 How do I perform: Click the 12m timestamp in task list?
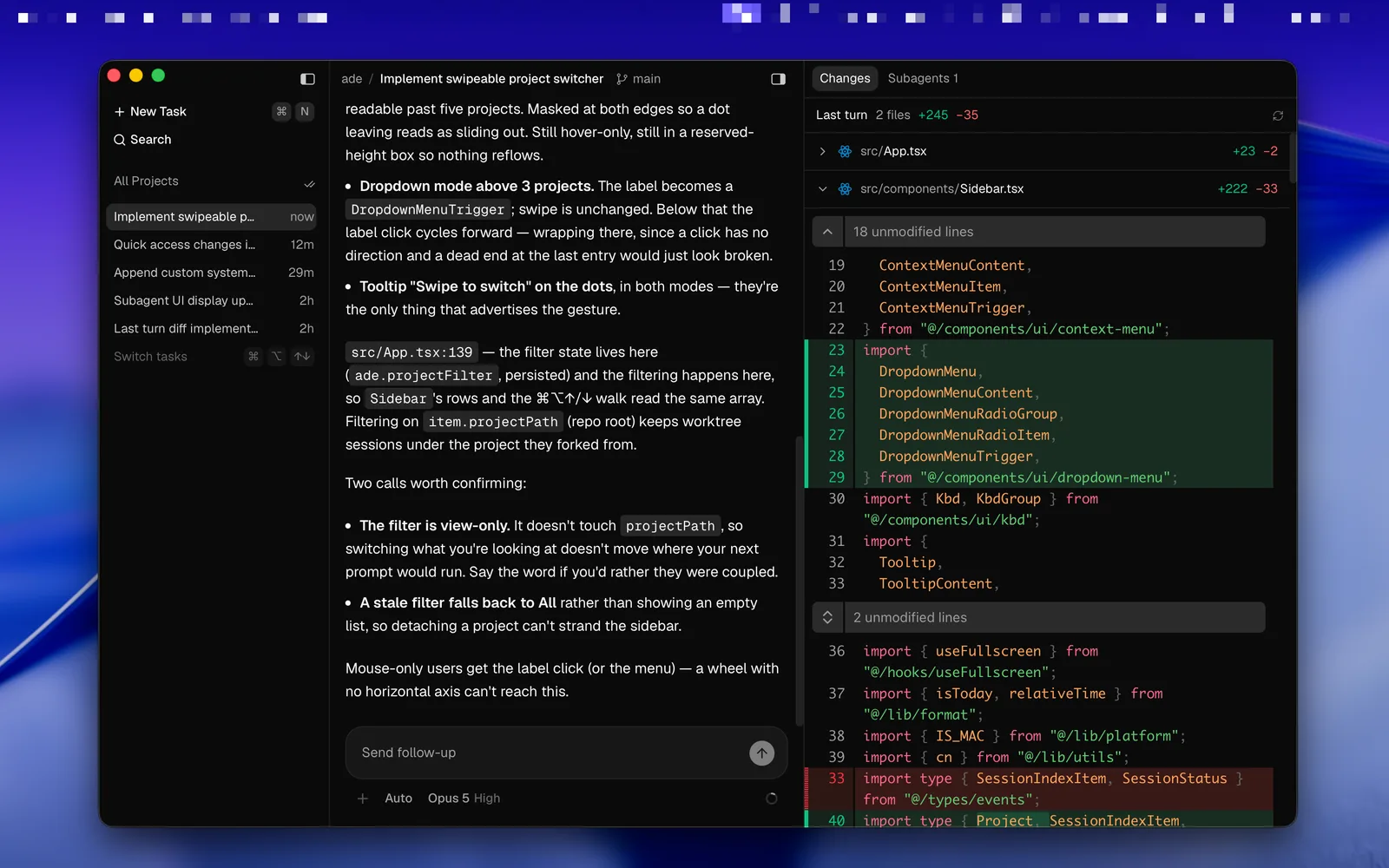point(302,245)
